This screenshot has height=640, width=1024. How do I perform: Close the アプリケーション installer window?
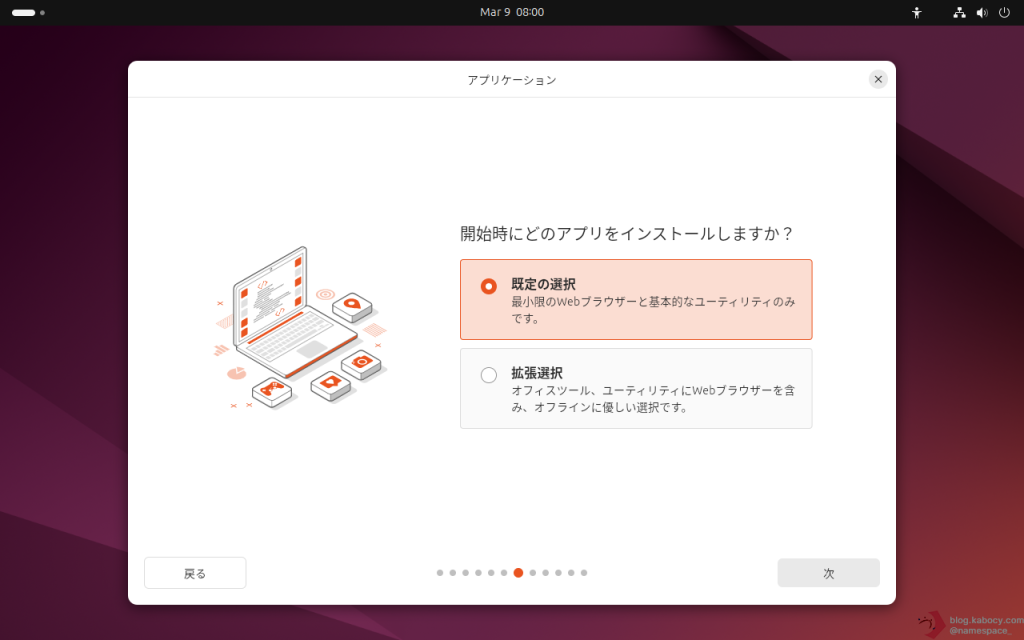pos(878,79)
